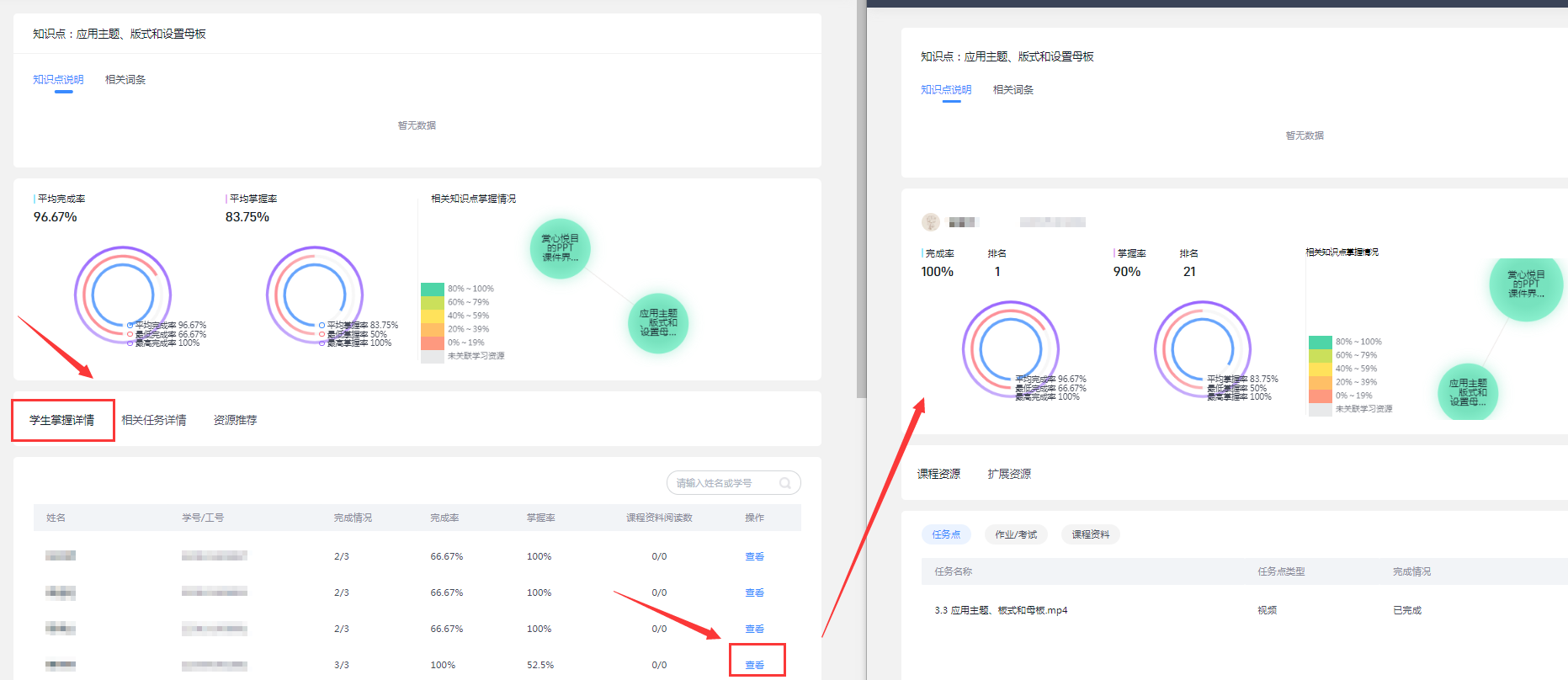Click the search magnifier icon in the student table

[x=784, y=483]
